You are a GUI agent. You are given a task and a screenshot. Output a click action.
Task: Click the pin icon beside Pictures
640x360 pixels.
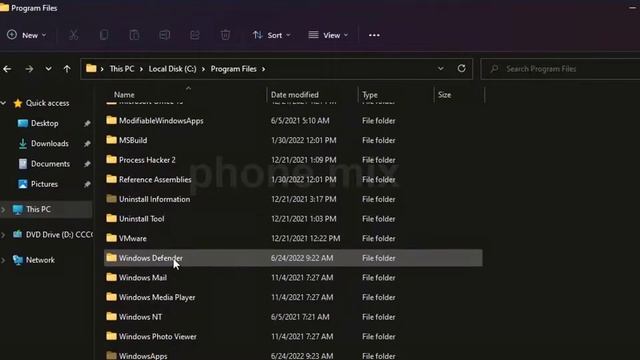[x=87, y=184]
